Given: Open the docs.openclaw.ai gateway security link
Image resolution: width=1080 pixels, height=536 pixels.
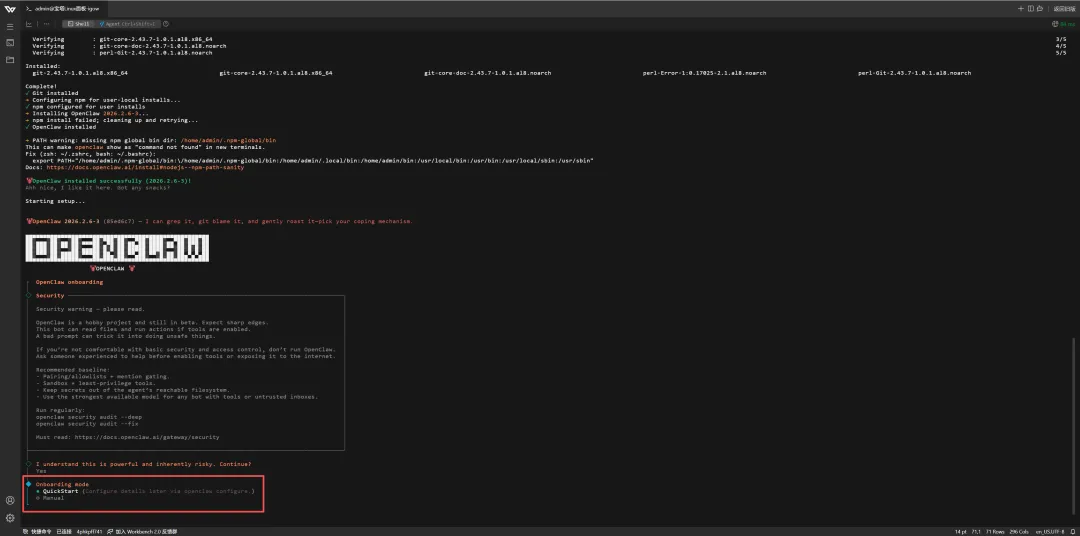Looking at the screenshot, I should click(x=147, y=437).
